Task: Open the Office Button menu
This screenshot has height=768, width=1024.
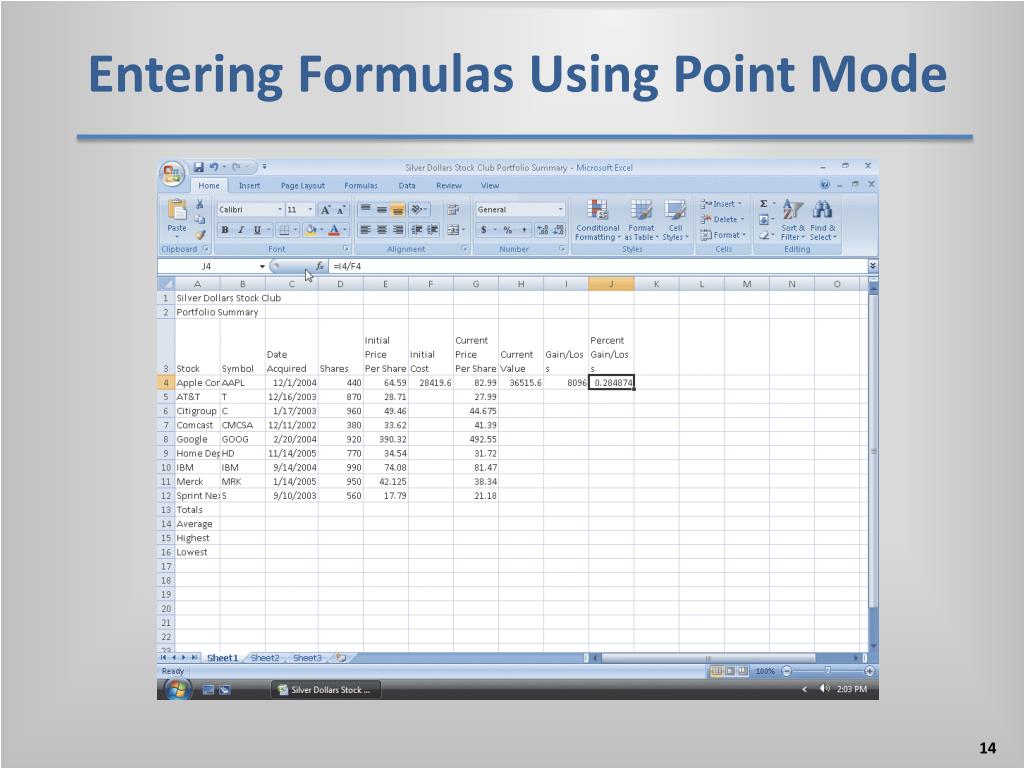Action: point(172,174)
